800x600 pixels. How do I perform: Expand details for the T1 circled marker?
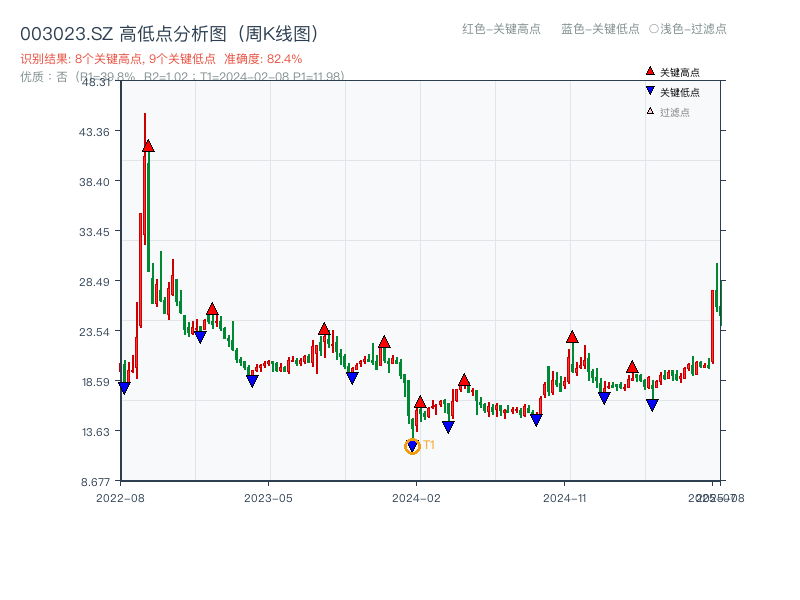pos(412,446)
